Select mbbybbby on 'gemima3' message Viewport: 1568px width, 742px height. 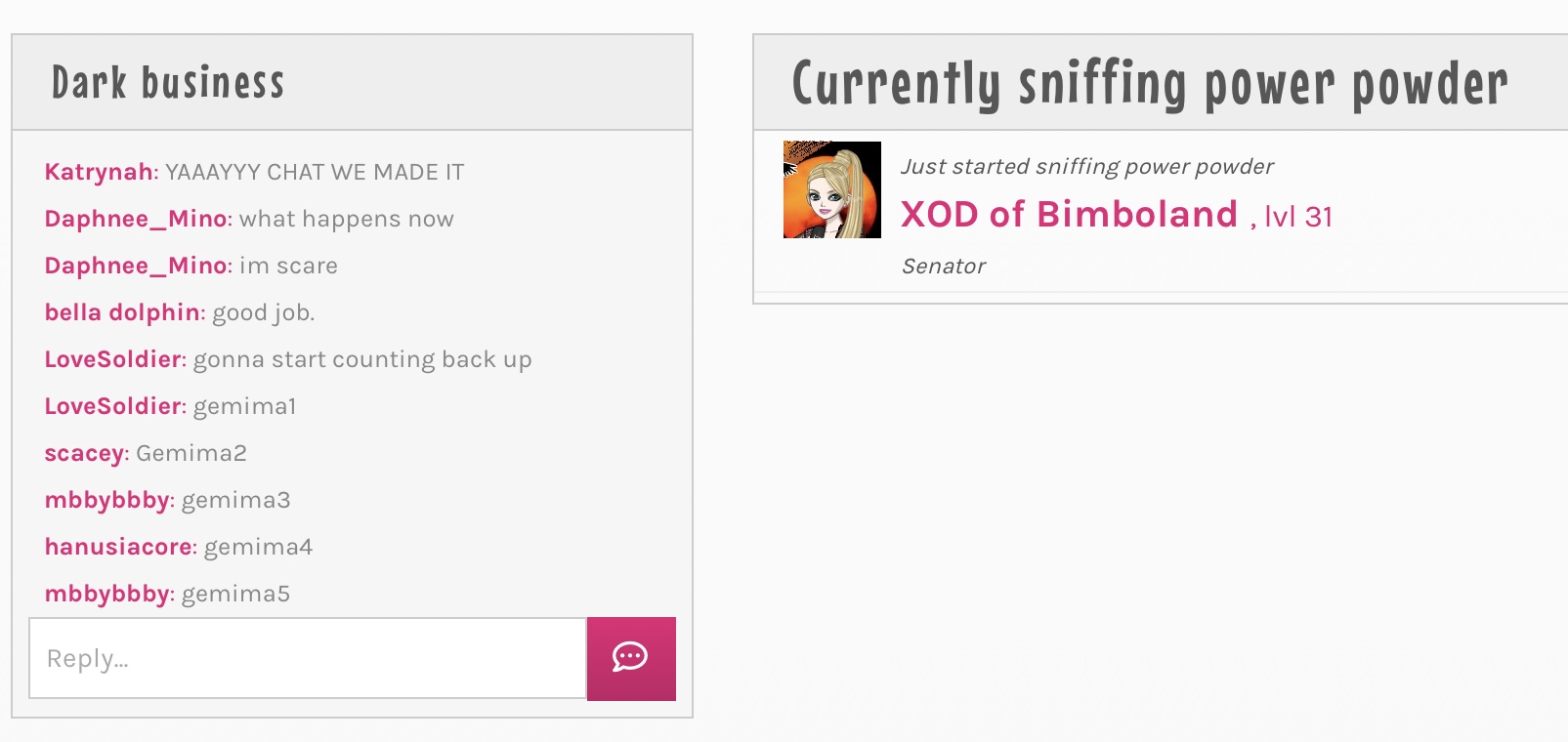pos(107,500)
